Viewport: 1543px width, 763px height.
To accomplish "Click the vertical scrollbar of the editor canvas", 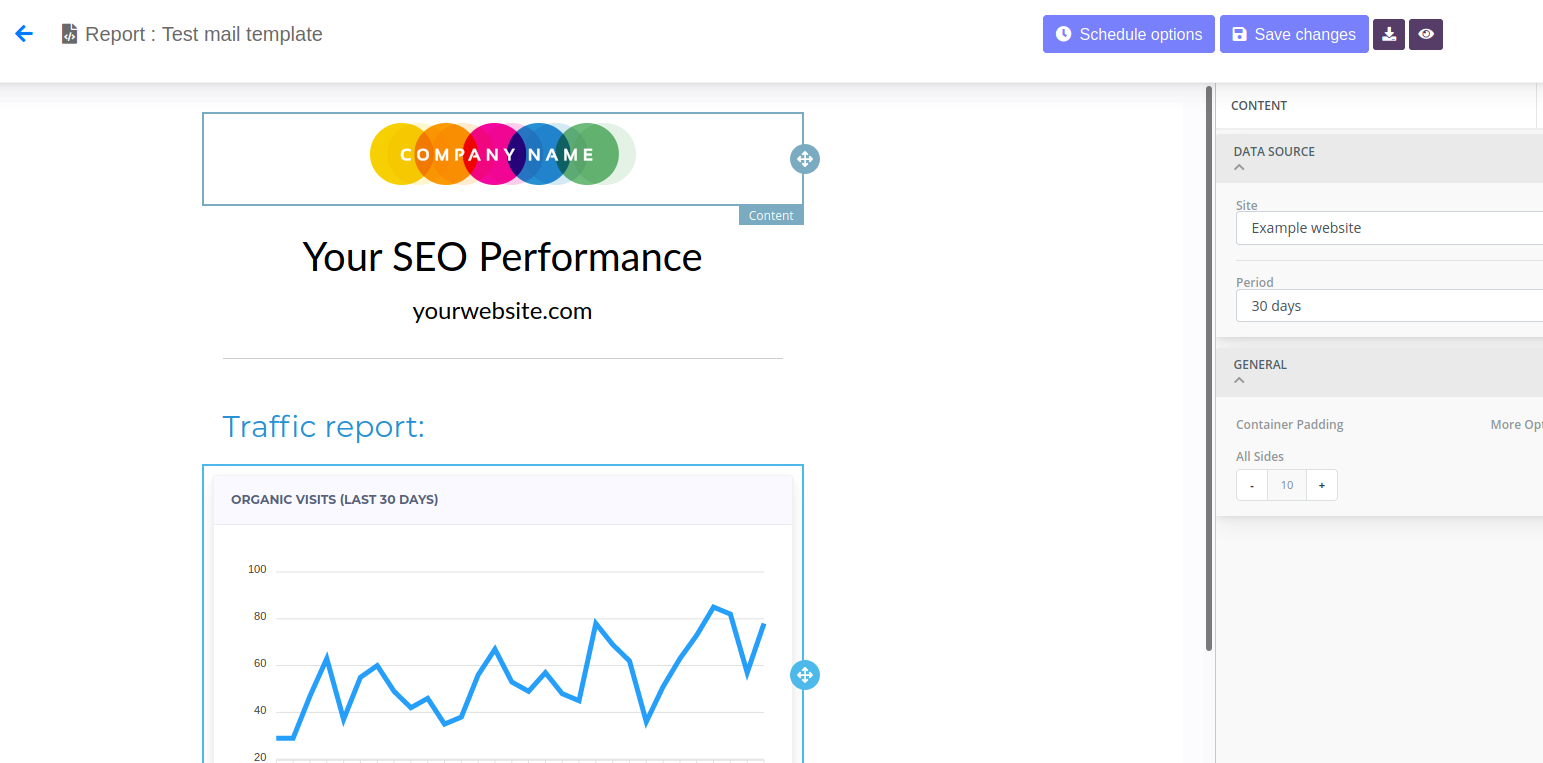I will [x=1209, y=368].
